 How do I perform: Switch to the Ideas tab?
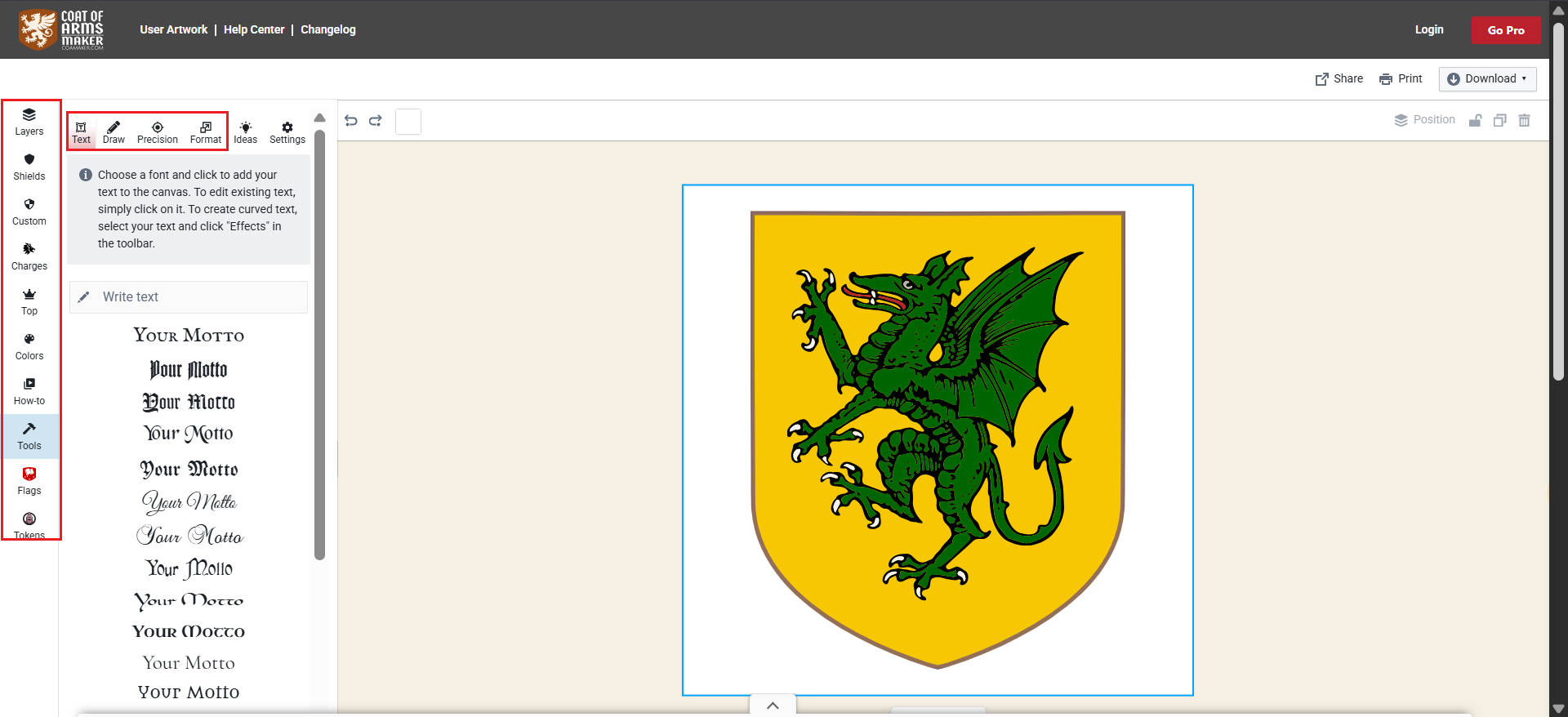pos(245,132)
